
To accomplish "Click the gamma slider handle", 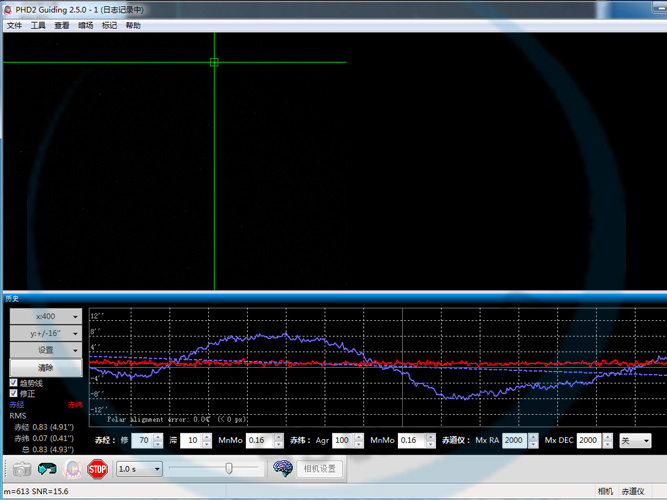I will [229, 468].
